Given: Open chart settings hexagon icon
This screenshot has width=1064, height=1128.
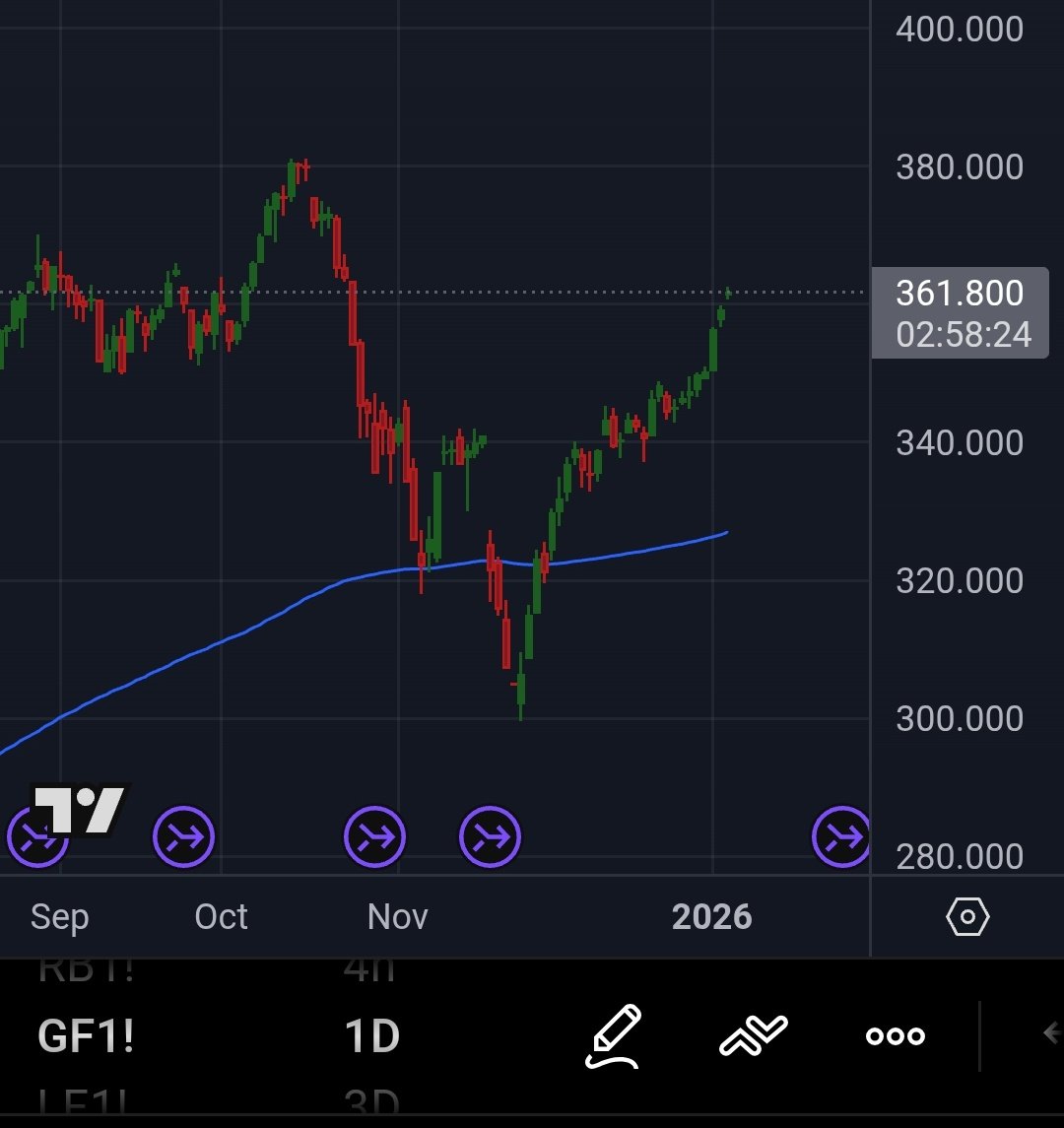Looking at the screenshot, I should tap(967, 916).
